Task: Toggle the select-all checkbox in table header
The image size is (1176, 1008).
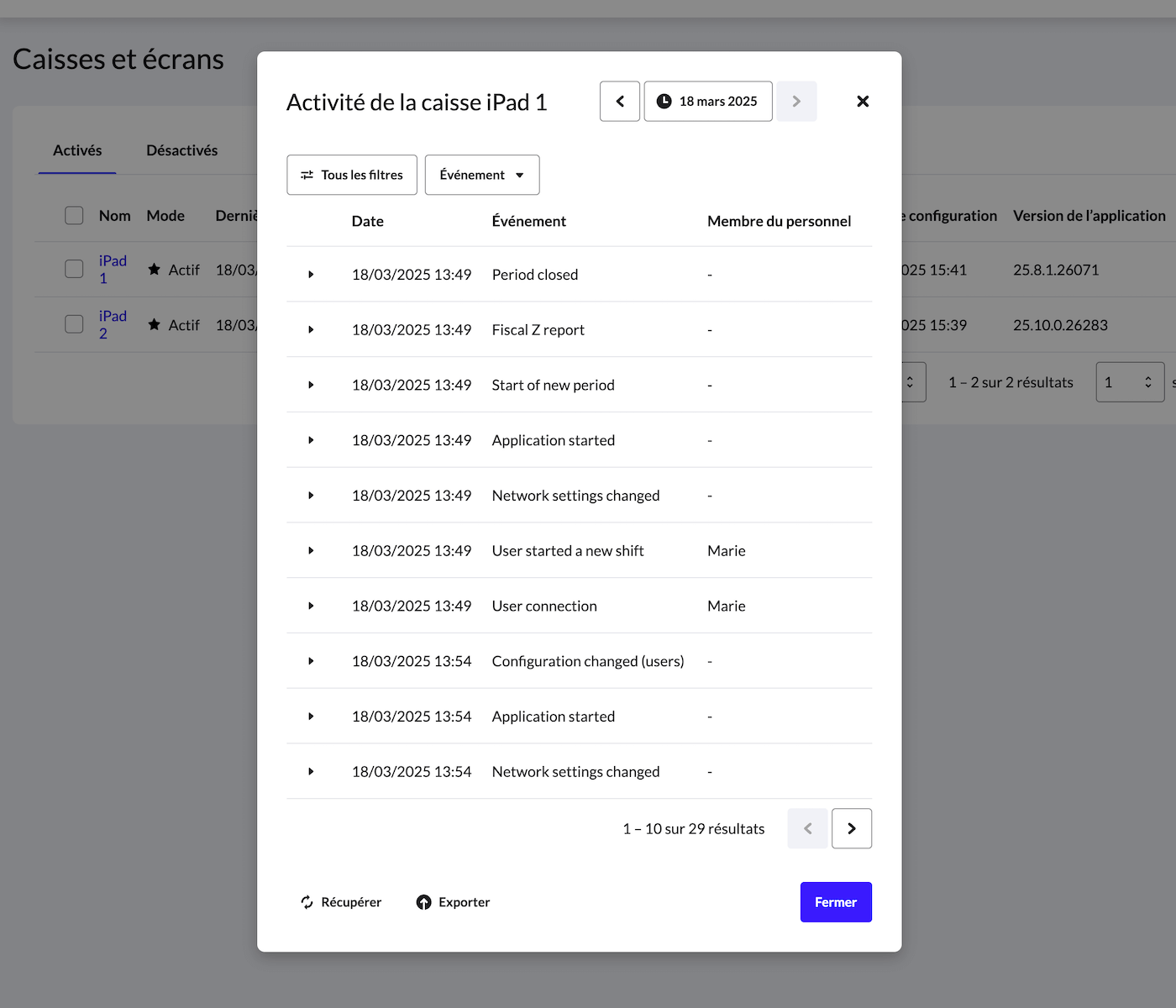Action: [x=74, y=216]
